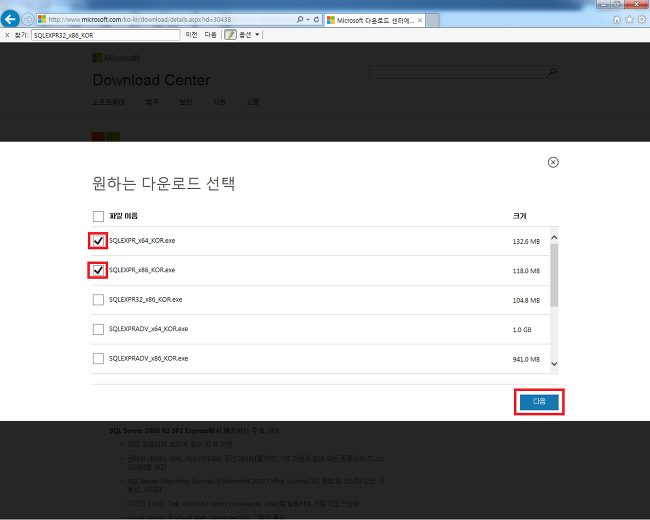The image size is (650, 520).
Task: Click the 1.0 GB size value
Action: point(522,330)
